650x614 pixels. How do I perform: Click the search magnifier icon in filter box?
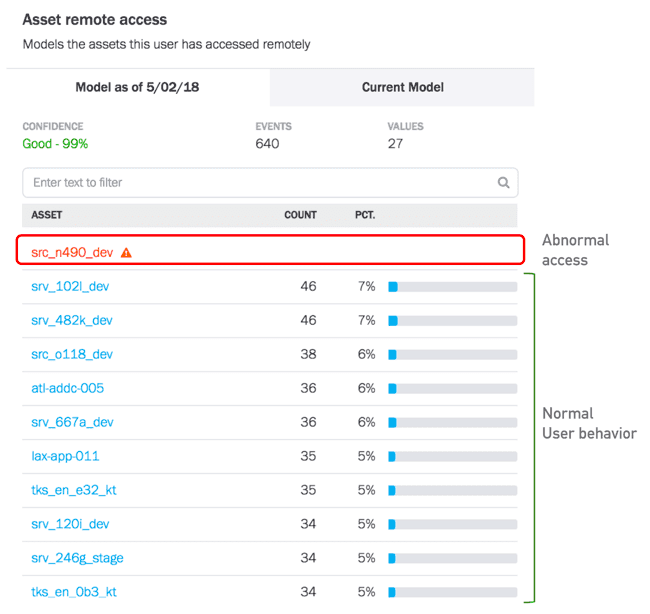point(503,182)
